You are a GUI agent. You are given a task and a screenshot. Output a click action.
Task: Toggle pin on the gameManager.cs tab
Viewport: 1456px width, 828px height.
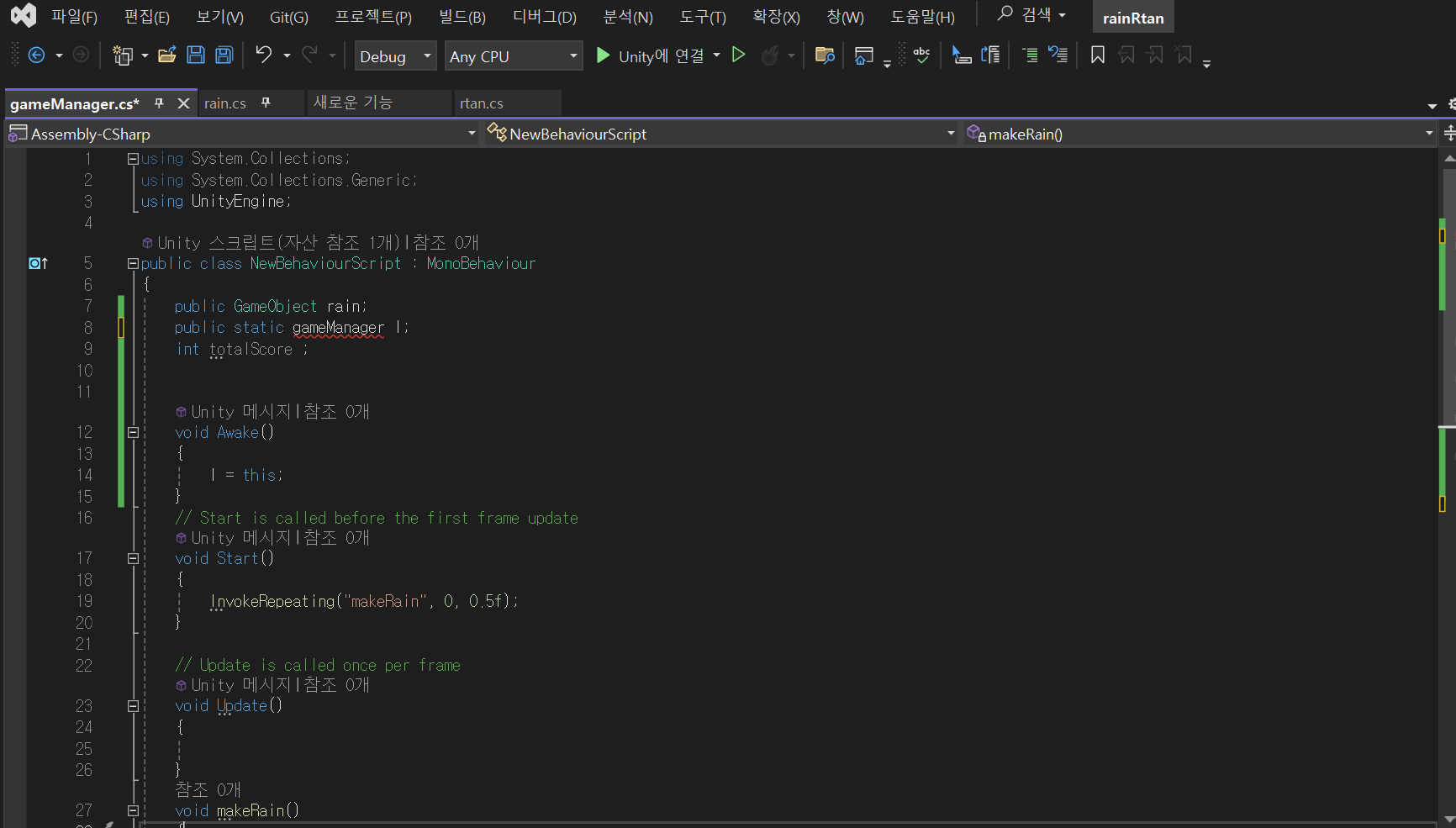[x=159, y=103]
